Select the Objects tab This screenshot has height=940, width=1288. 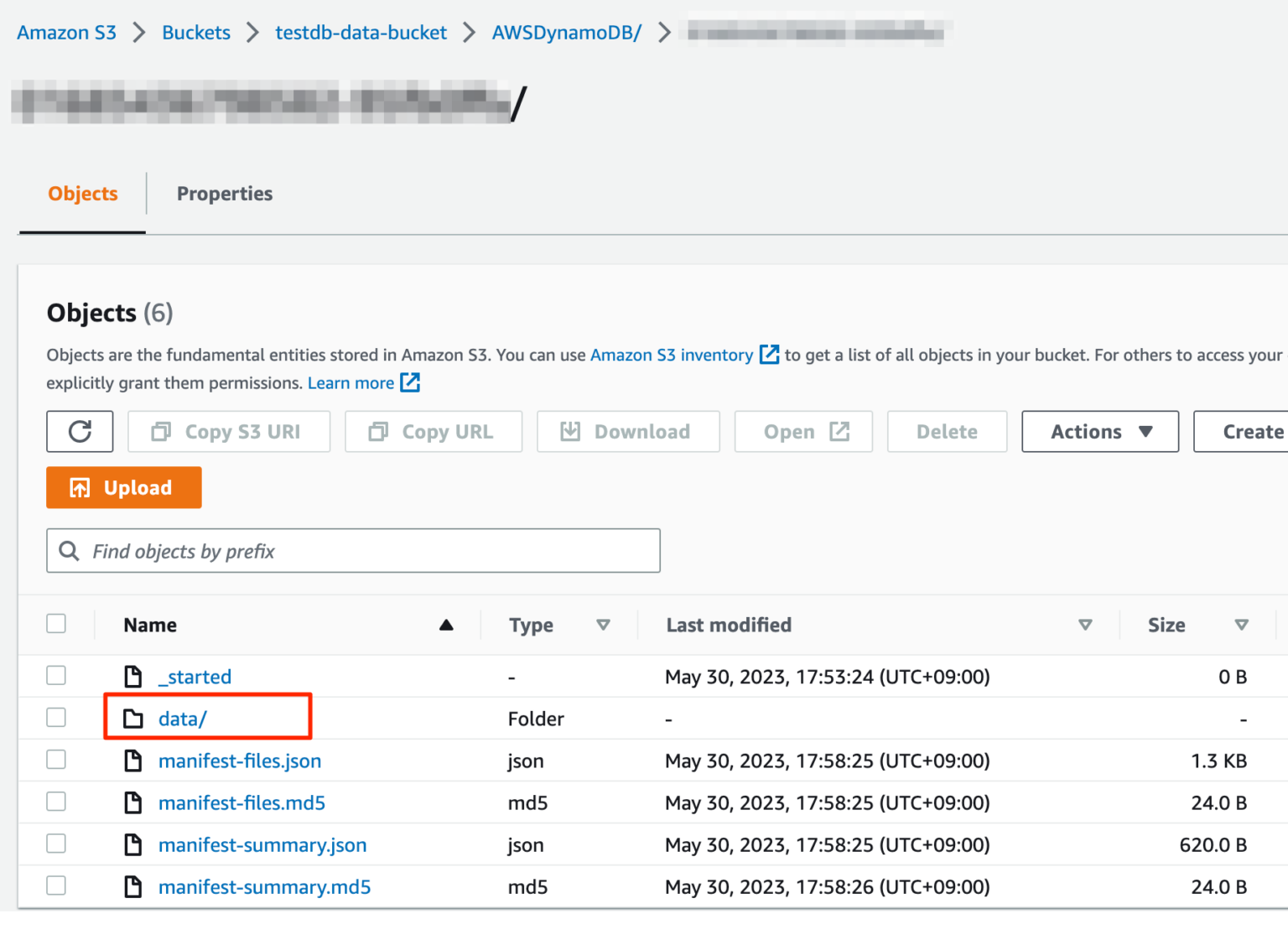[81, 194]
